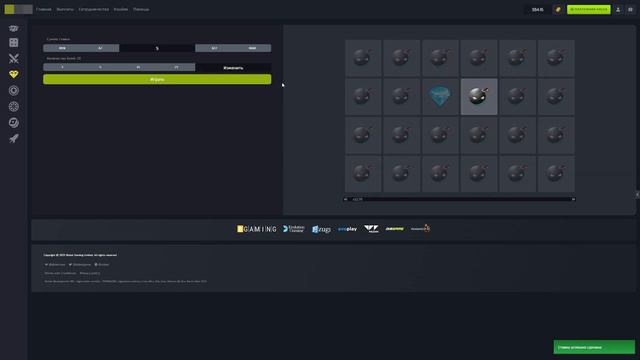The image size is (640, 360).
Task: Click the small panel arrow on the right screen edge
Action: [x=638, y=195]
